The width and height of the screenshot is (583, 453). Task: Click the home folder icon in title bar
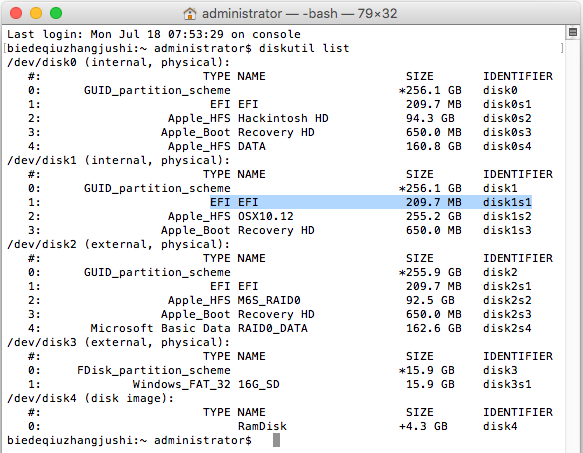coord(190,14)
